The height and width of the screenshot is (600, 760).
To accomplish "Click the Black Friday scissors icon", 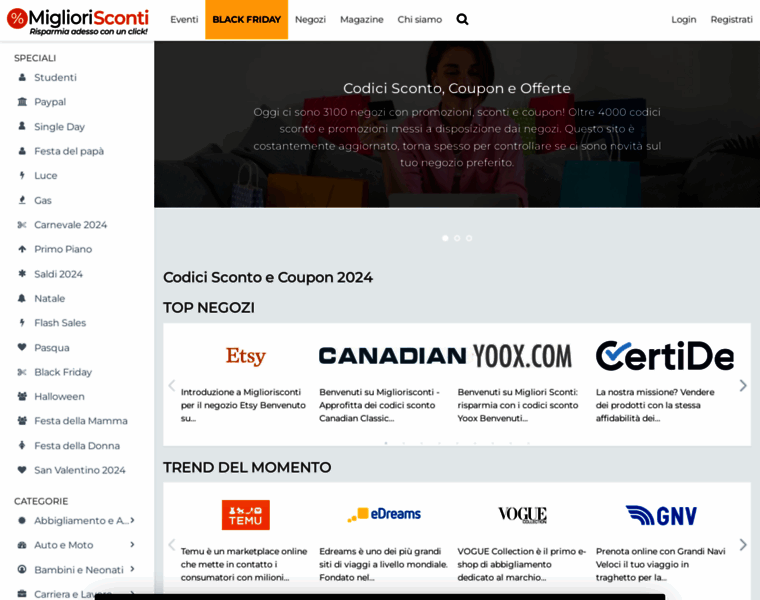I will [x=22, y=372].
